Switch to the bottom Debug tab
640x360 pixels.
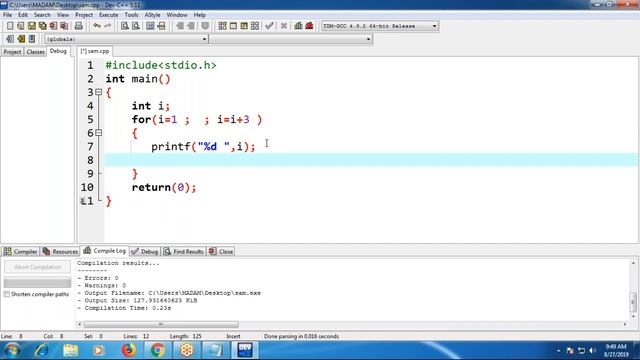point(144,251)
